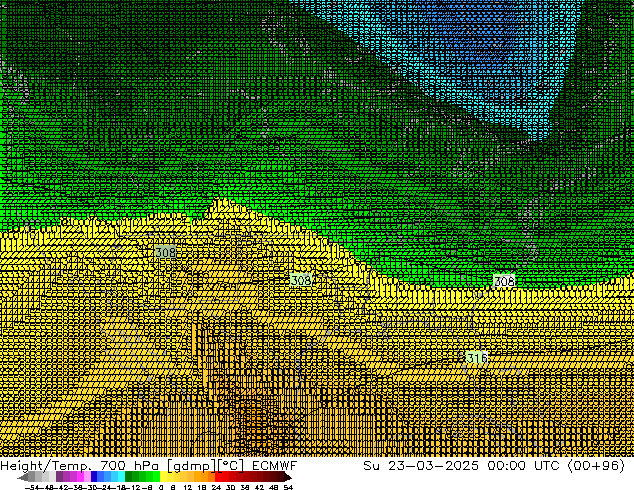Viewport: 634px width, 490px height.
Task: Pick the dark purple legend swatch
Action: coord(59,477)
